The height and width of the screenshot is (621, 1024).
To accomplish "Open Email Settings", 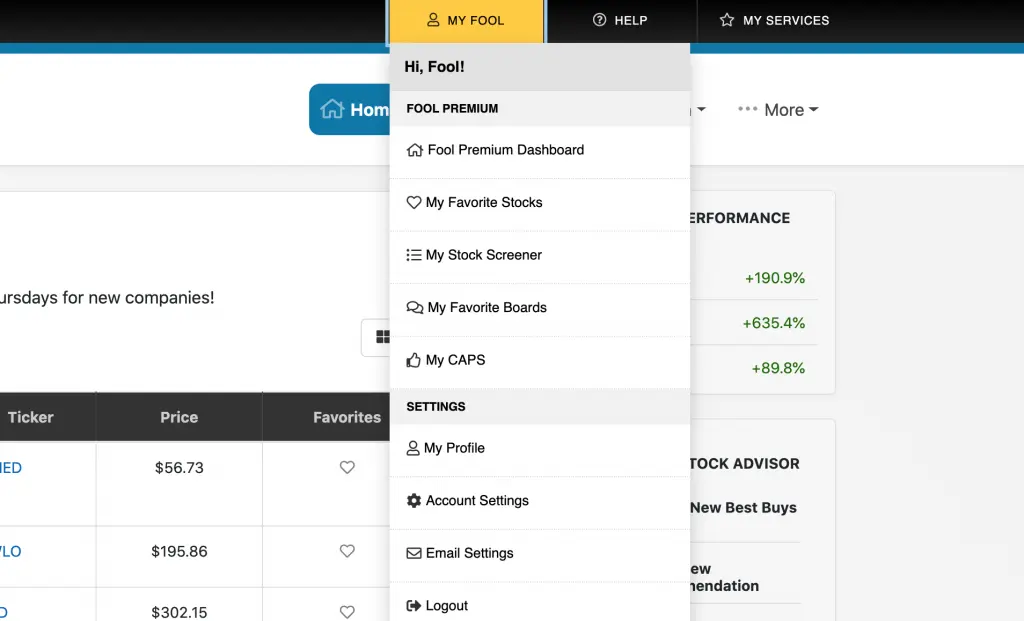I will click(539, 554).
